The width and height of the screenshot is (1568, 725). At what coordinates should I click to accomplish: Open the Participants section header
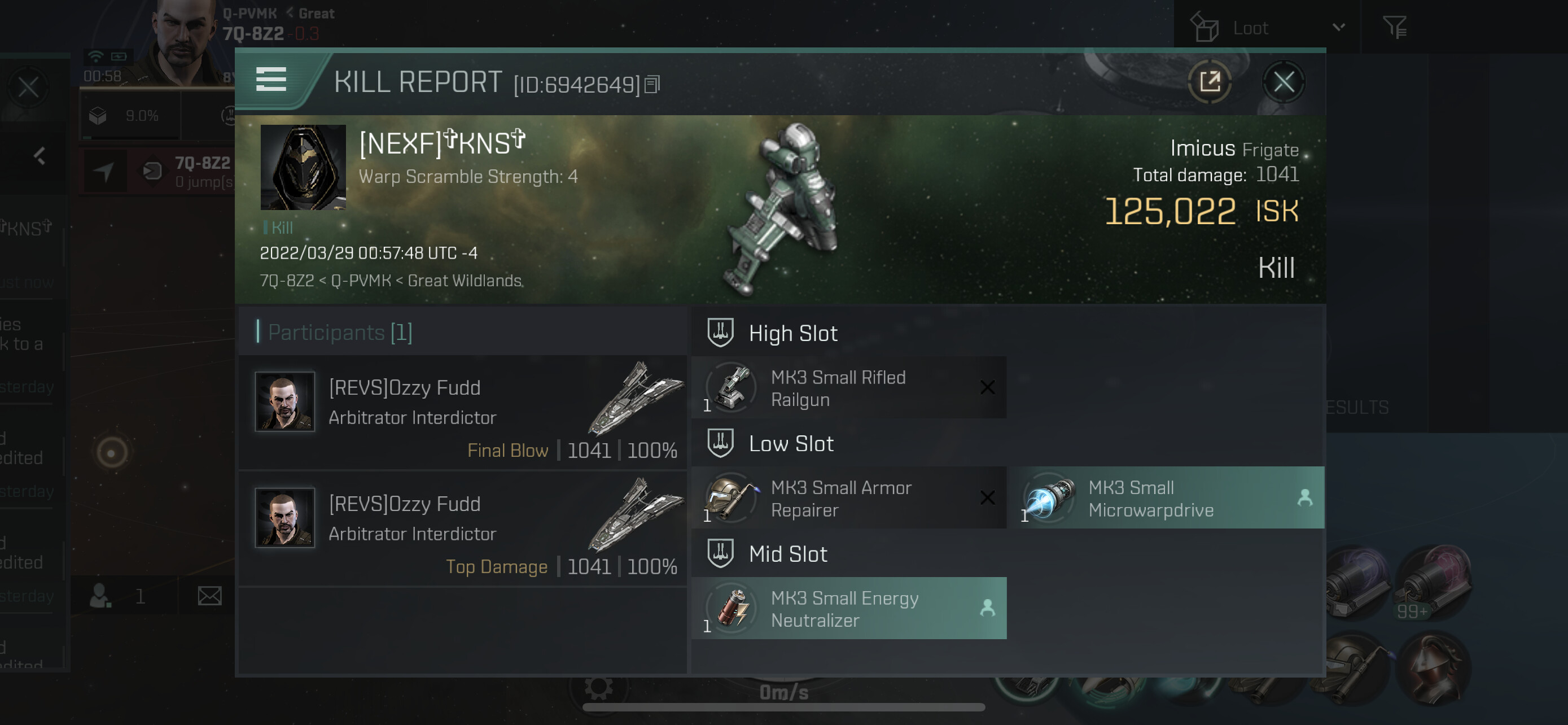[340, 333]
